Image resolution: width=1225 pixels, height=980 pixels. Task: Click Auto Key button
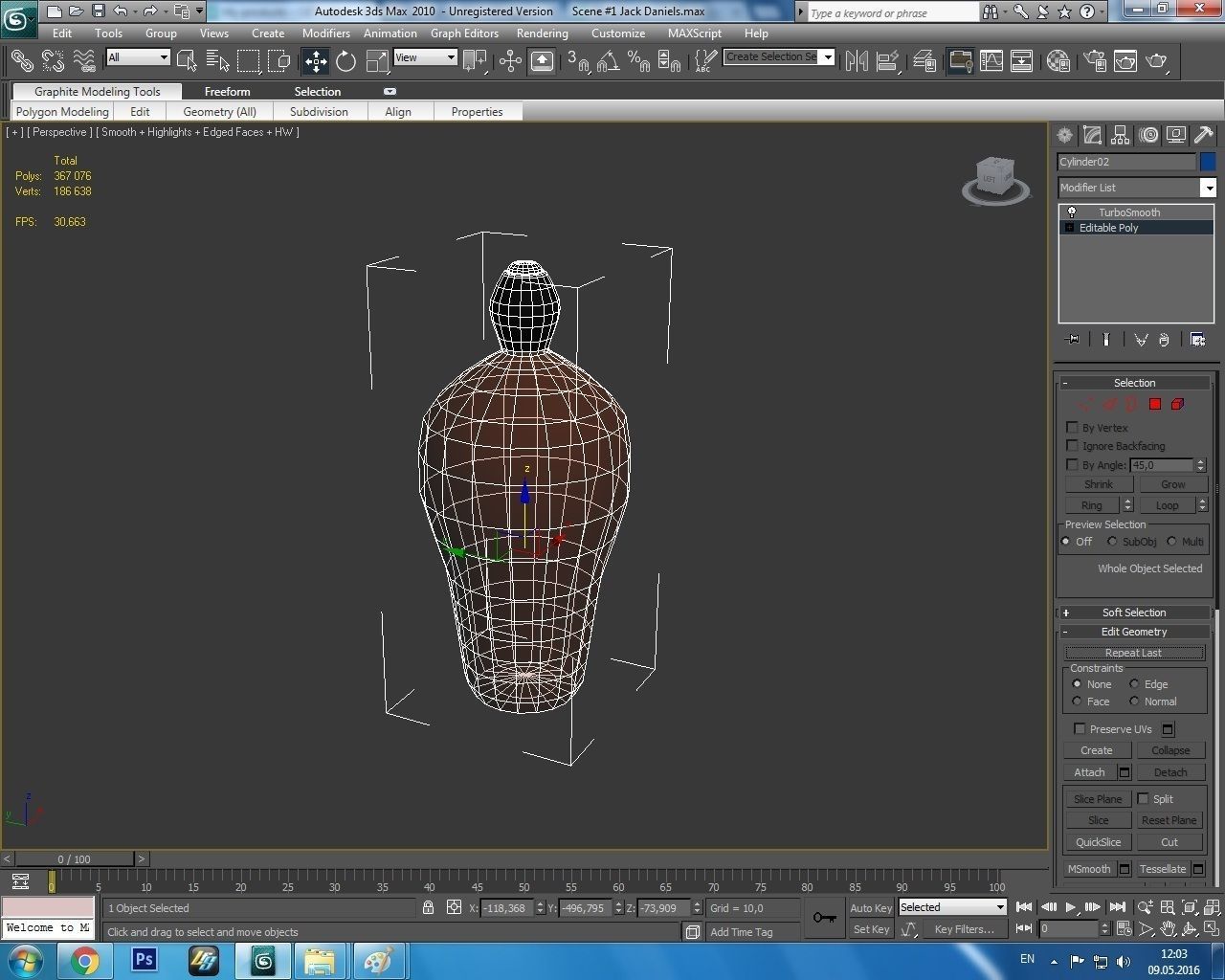click(x=870, y=908)
